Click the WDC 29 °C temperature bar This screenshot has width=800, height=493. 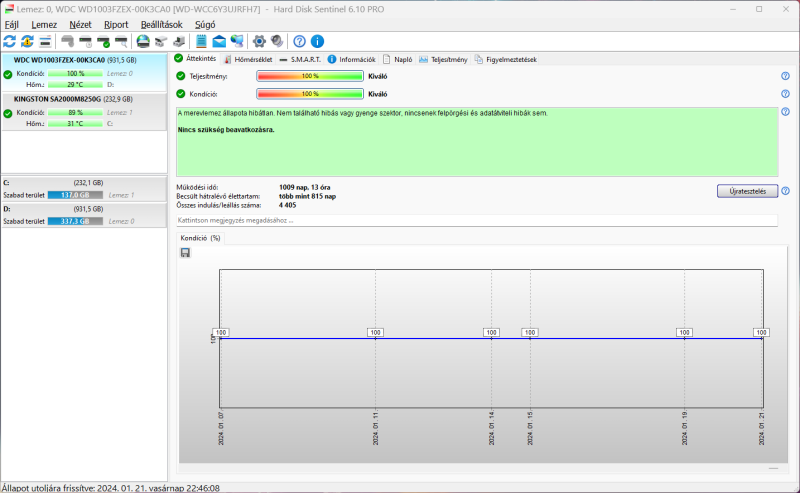coord(76,85)
